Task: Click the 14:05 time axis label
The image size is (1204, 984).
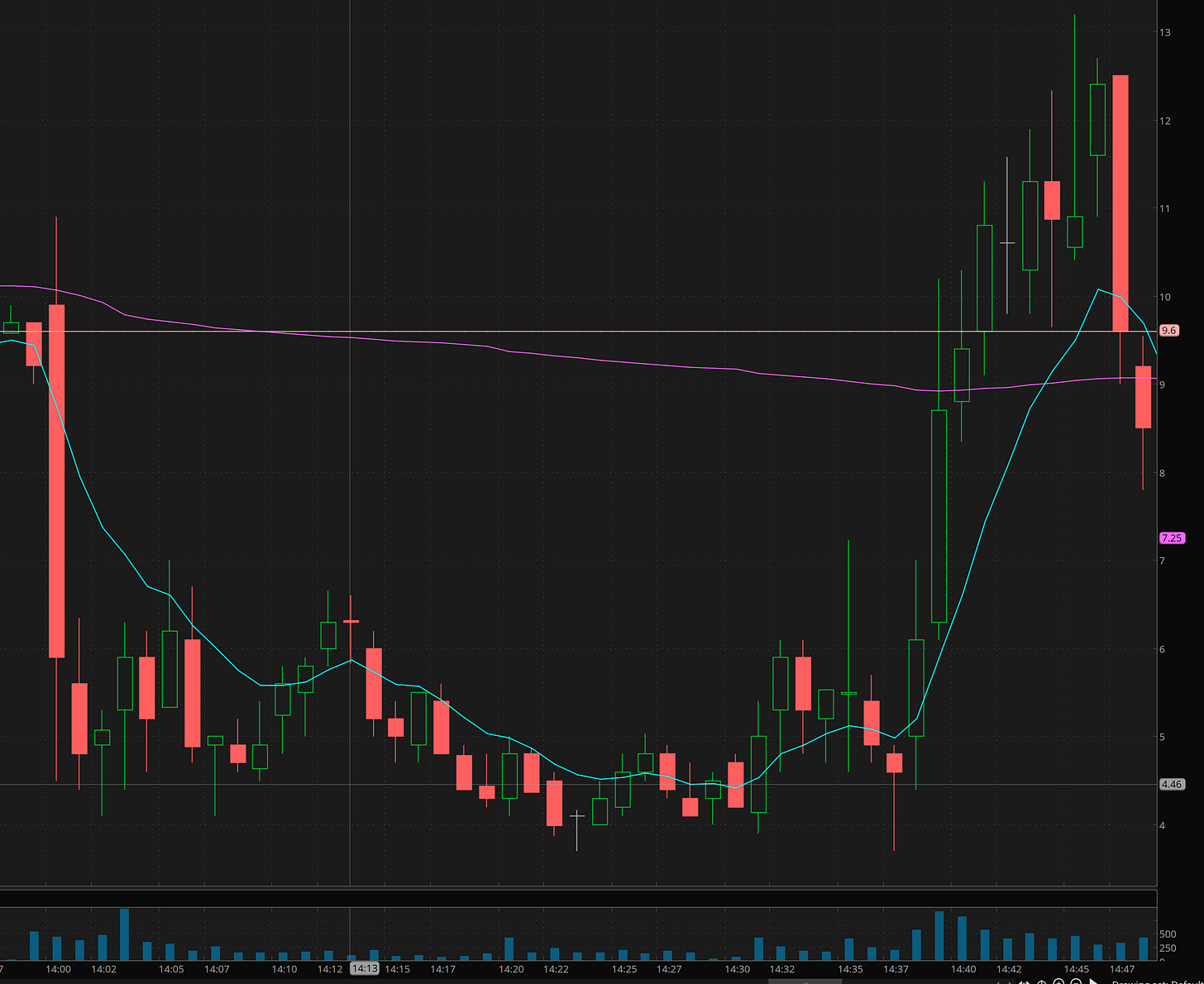Action: (x=171, y=969)
